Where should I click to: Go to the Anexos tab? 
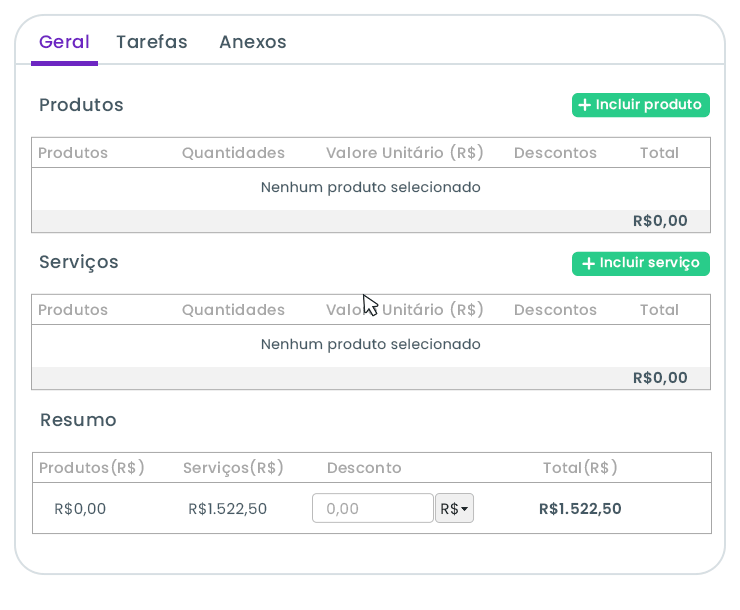(x=253, y=43)
